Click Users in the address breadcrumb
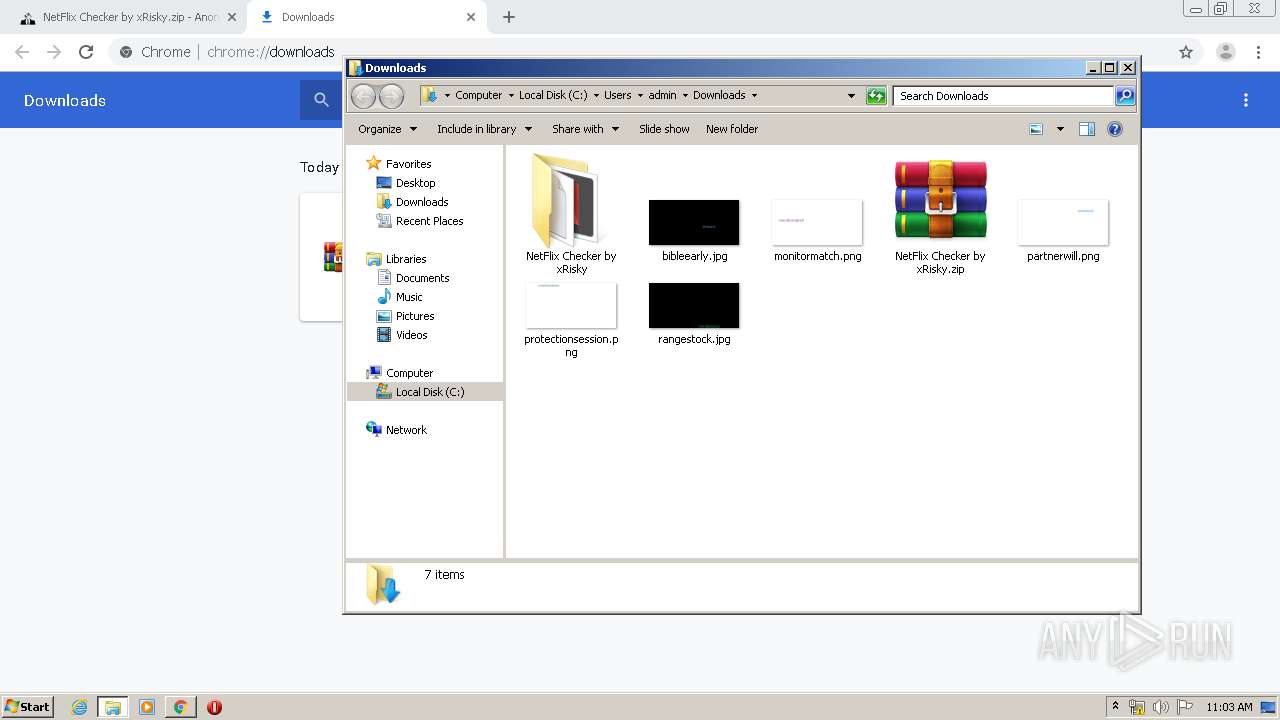The image size is (1280, 720). (x=617, y=96)
